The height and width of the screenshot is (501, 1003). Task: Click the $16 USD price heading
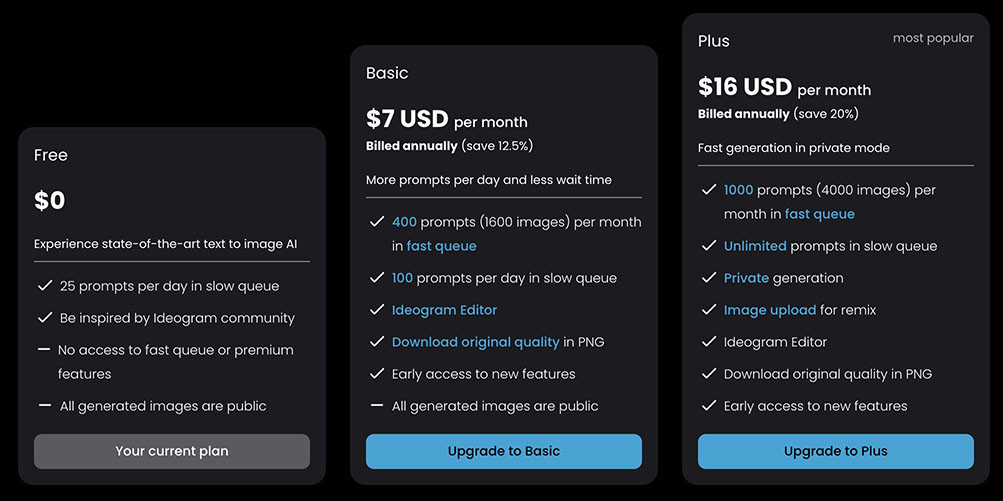(745, 87)
